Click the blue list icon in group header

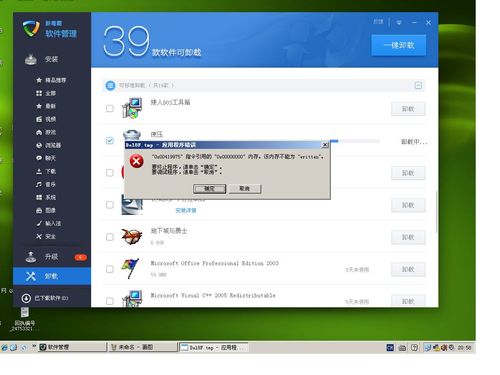(x=110, y=86)
